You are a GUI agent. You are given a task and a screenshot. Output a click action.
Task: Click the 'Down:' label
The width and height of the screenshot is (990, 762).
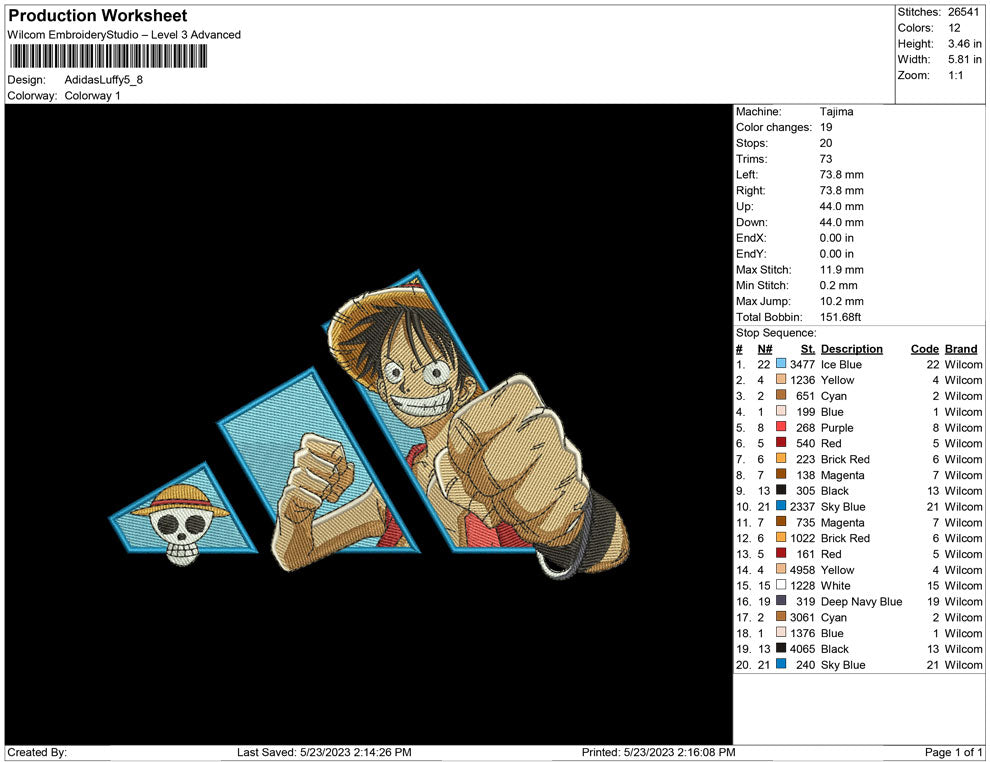[752, 222]
